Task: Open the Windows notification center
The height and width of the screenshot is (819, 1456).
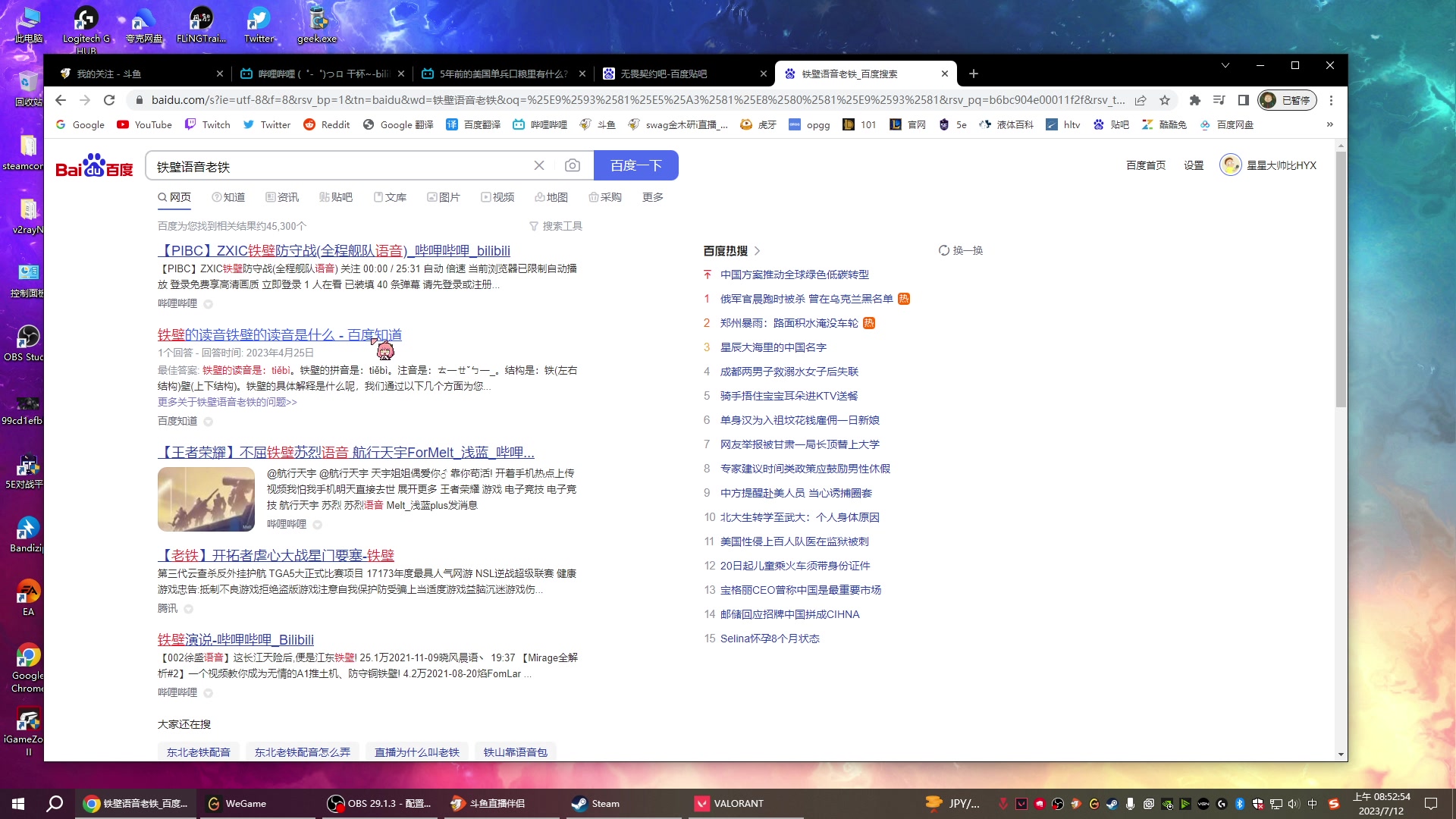Action: [x=1431, y=804]
